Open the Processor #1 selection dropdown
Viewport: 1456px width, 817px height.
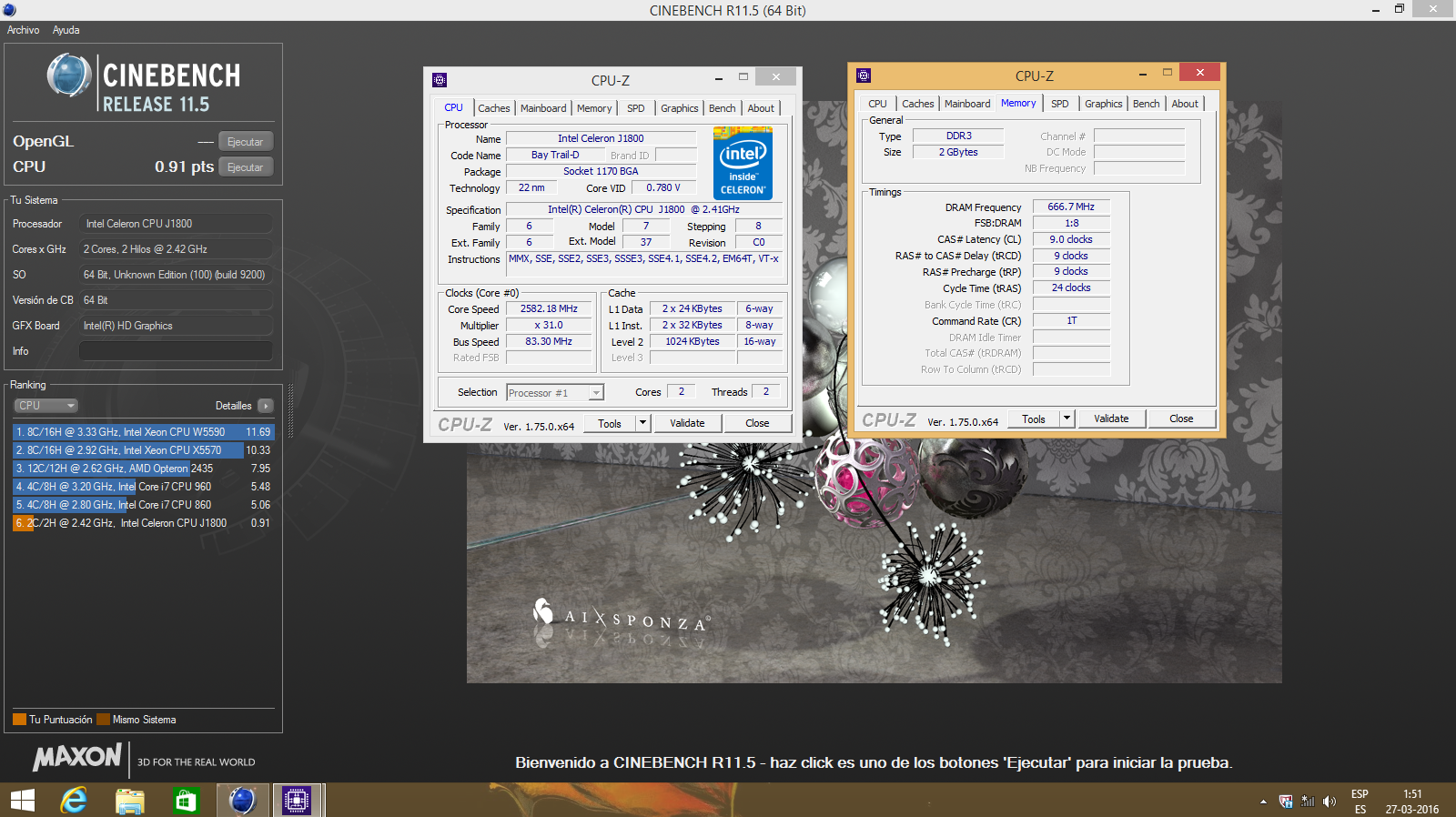555,393
